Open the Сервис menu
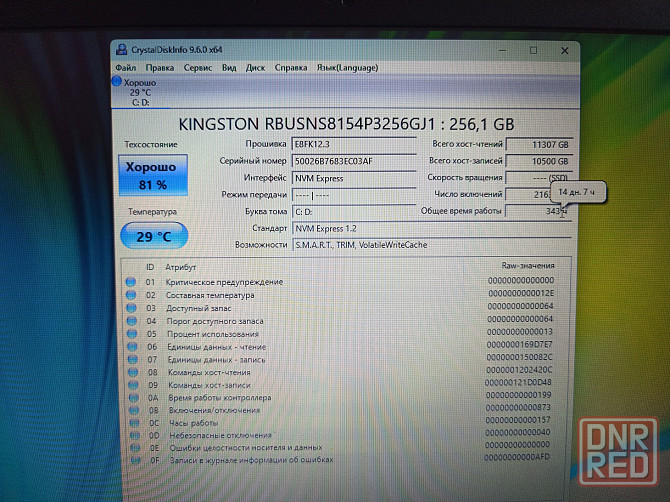The image size is (670, 502). pos(198,68)
